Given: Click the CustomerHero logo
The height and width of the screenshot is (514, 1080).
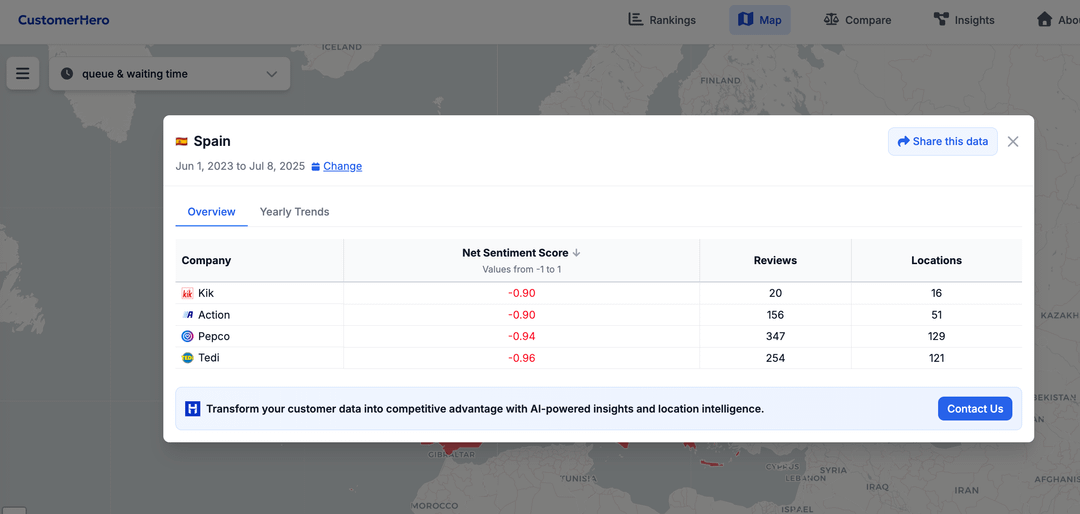Looking at the screenshot, I should 64,20.
